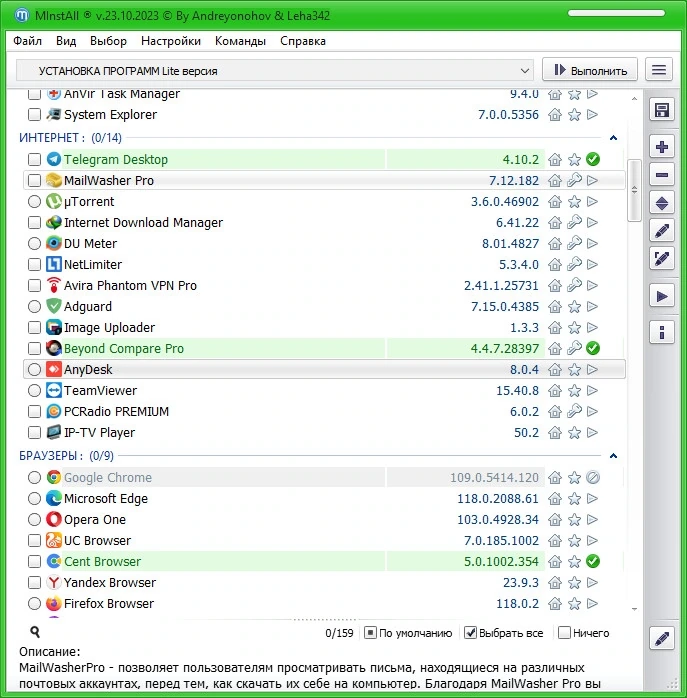Click green checkmark for Beyond Compare Pro
687x698 pixels.
click(593, 348)
